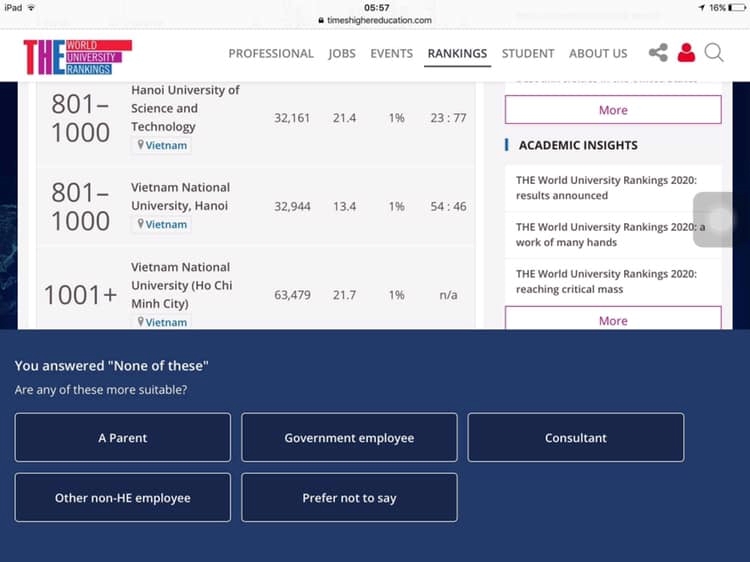This screenshot has width=750, height=562.
Task: Open the Jobs menu item
Action: [342, 54]
